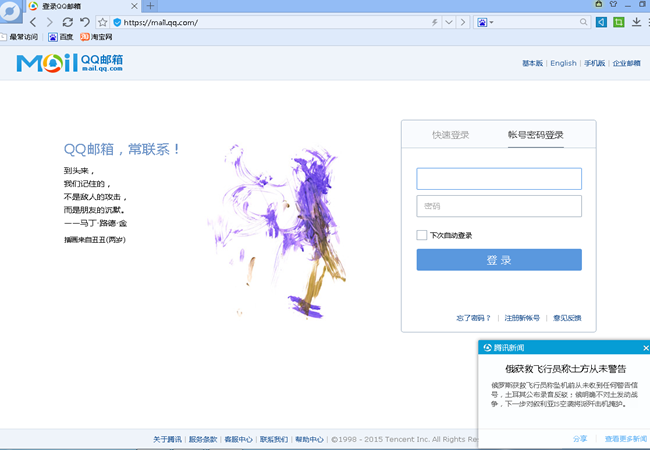This screenshot has width=650, height=450.
Task: Open the 企业邮箱 link
Action: [626, 63]
